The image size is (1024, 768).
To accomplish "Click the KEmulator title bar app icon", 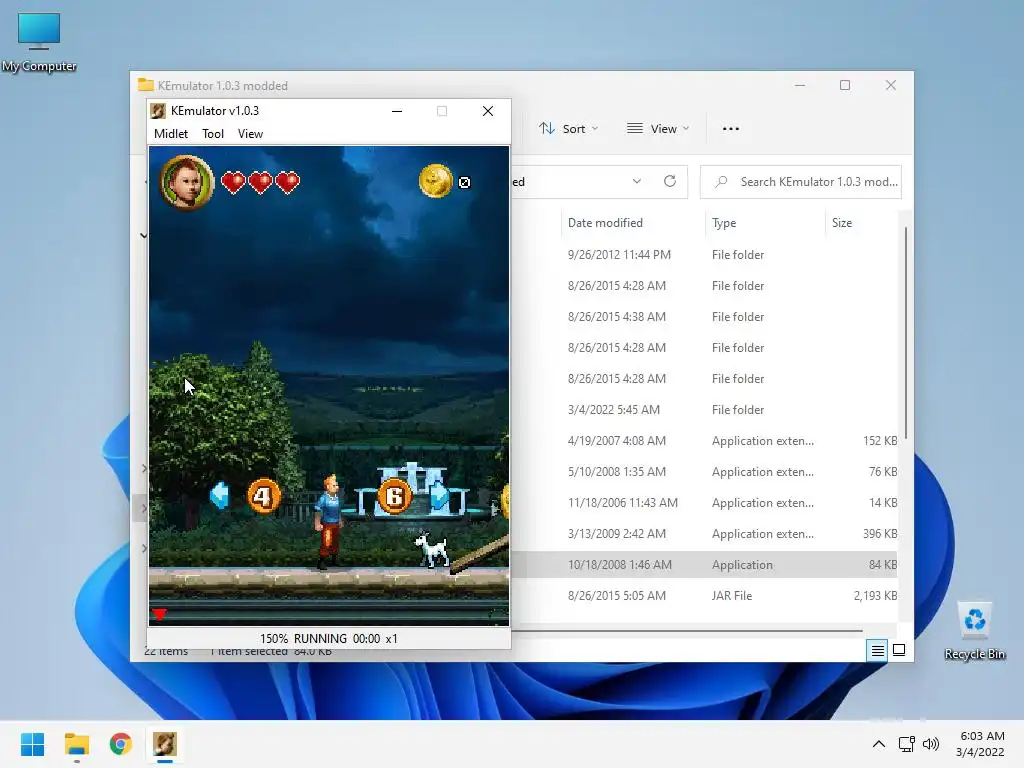I will [x=158, y=111].
